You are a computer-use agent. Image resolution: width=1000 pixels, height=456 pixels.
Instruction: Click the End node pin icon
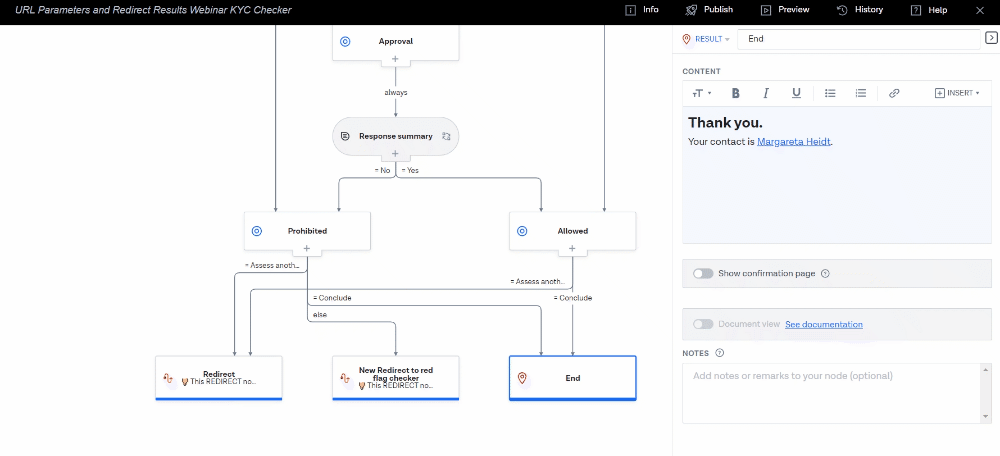pos(522,378)
